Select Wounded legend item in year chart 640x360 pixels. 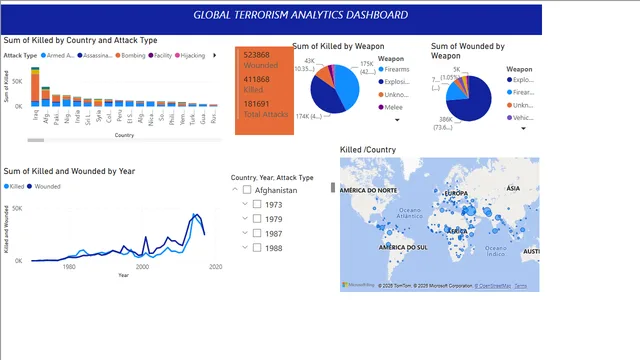pos(44,187)
